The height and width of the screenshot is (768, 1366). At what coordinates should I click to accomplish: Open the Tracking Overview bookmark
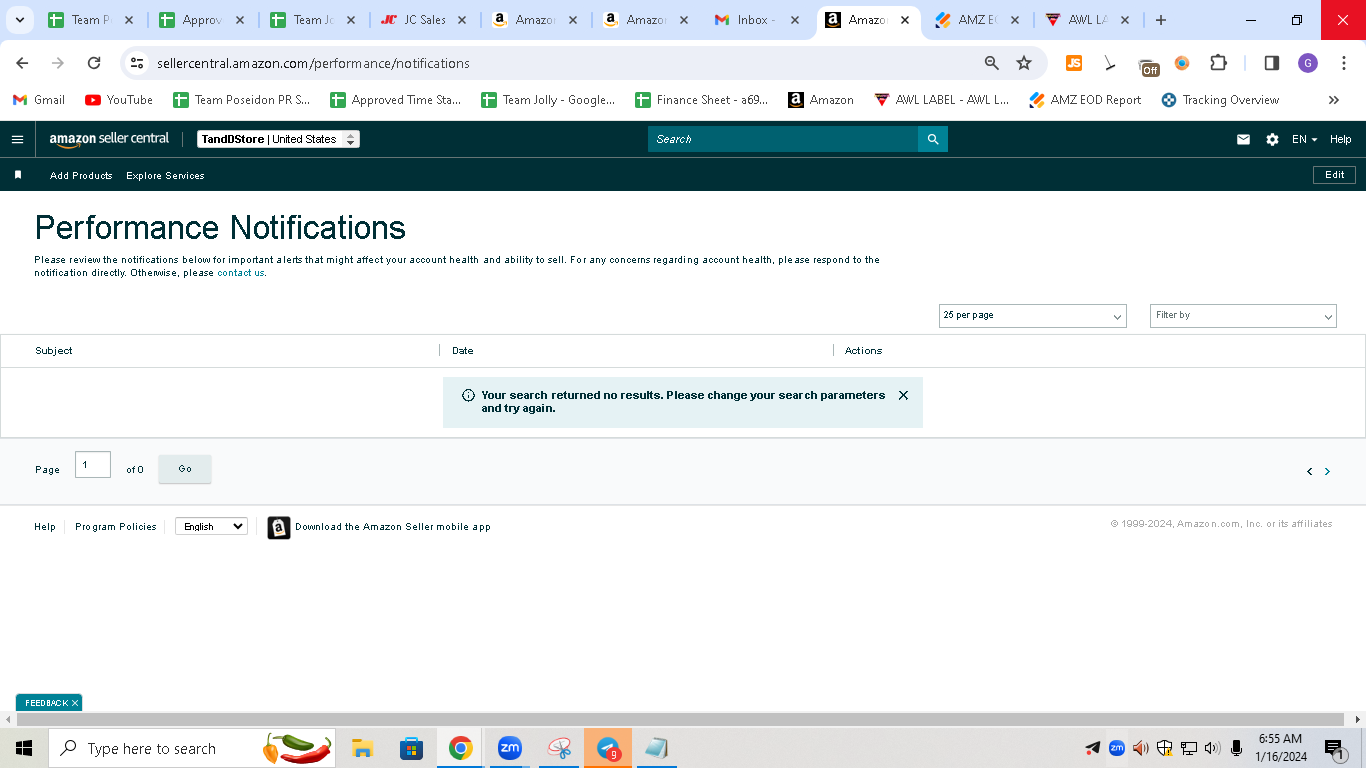1220,100
